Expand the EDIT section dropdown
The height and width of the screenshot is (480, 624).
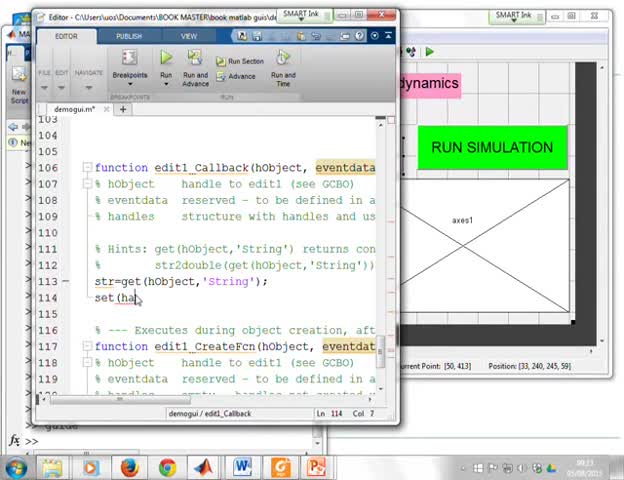point(61,88)
